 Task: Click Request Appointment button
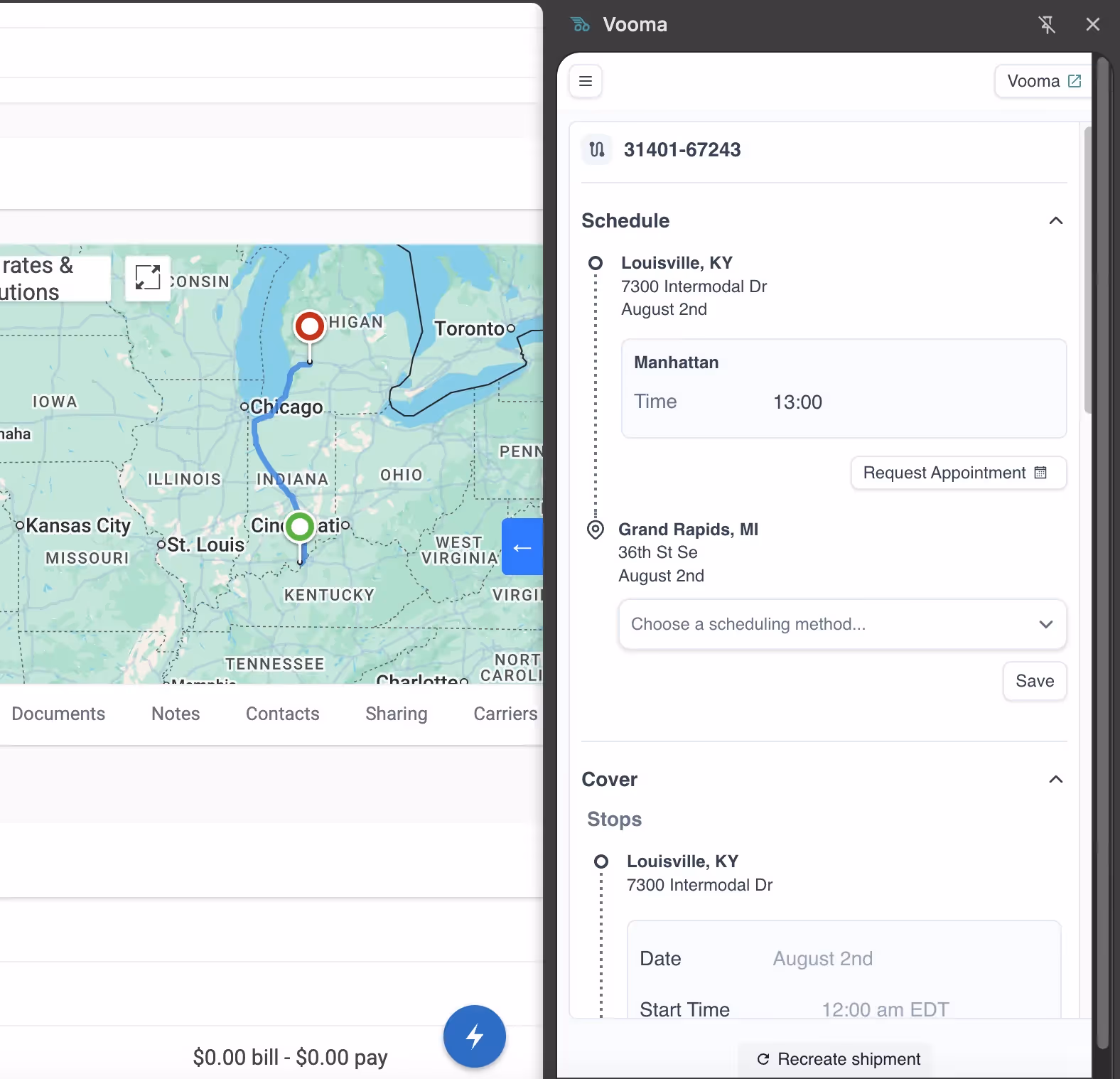point(959,473)
